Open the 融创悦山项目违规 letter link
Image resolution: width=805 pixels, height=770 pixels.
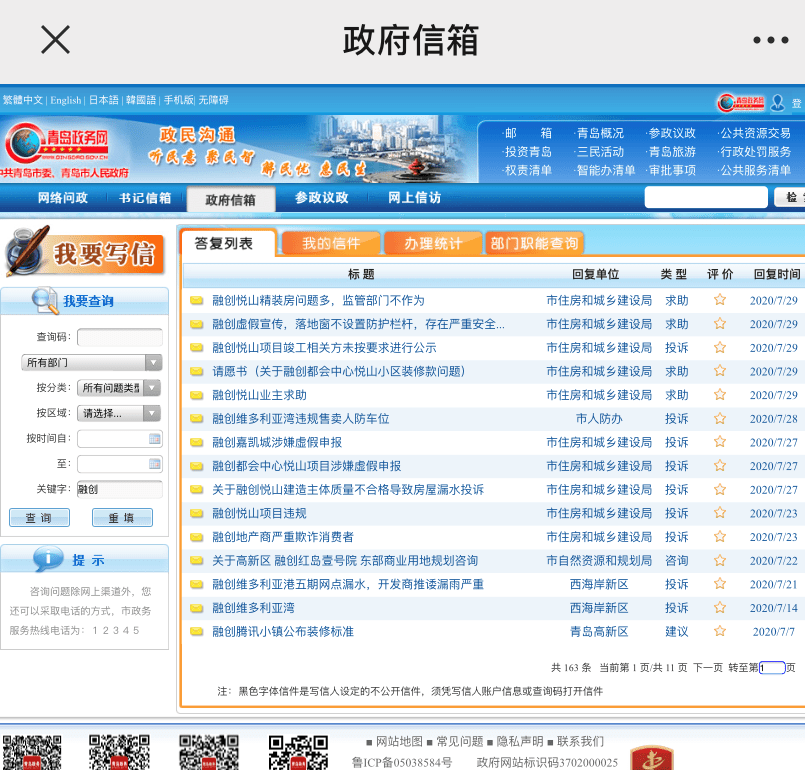pyautogui.click(x=259, y=513)
